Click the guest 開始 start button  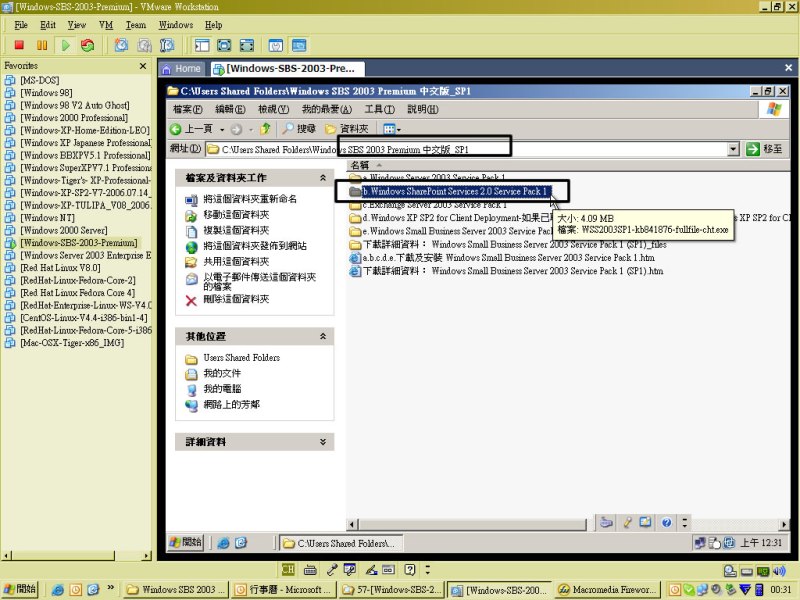coord(186,542)
